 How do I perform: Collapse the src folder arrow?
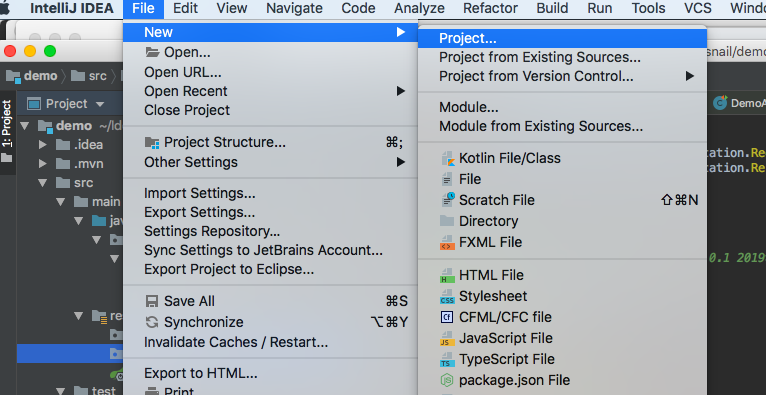(x=43, y=183)
